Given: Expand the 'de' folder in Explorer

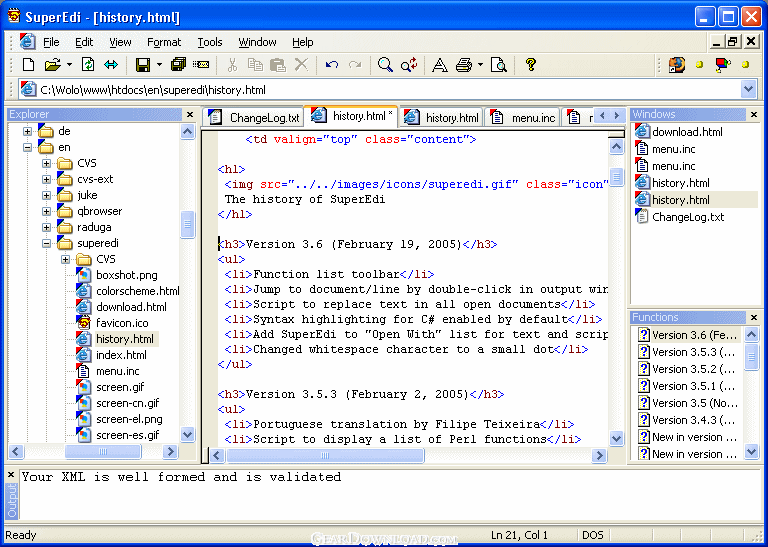Looking at the screenshot, I should click(28, 131).
